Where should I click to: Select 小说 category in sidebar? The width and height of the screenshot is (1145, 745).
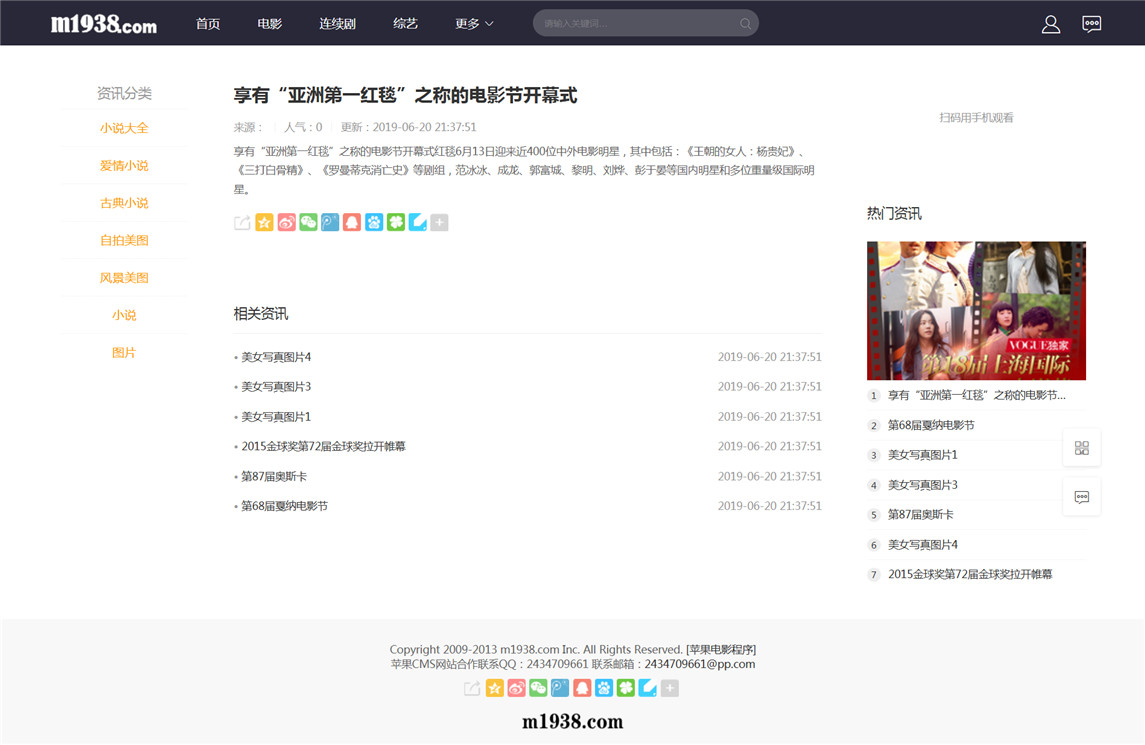click(124, 315)
